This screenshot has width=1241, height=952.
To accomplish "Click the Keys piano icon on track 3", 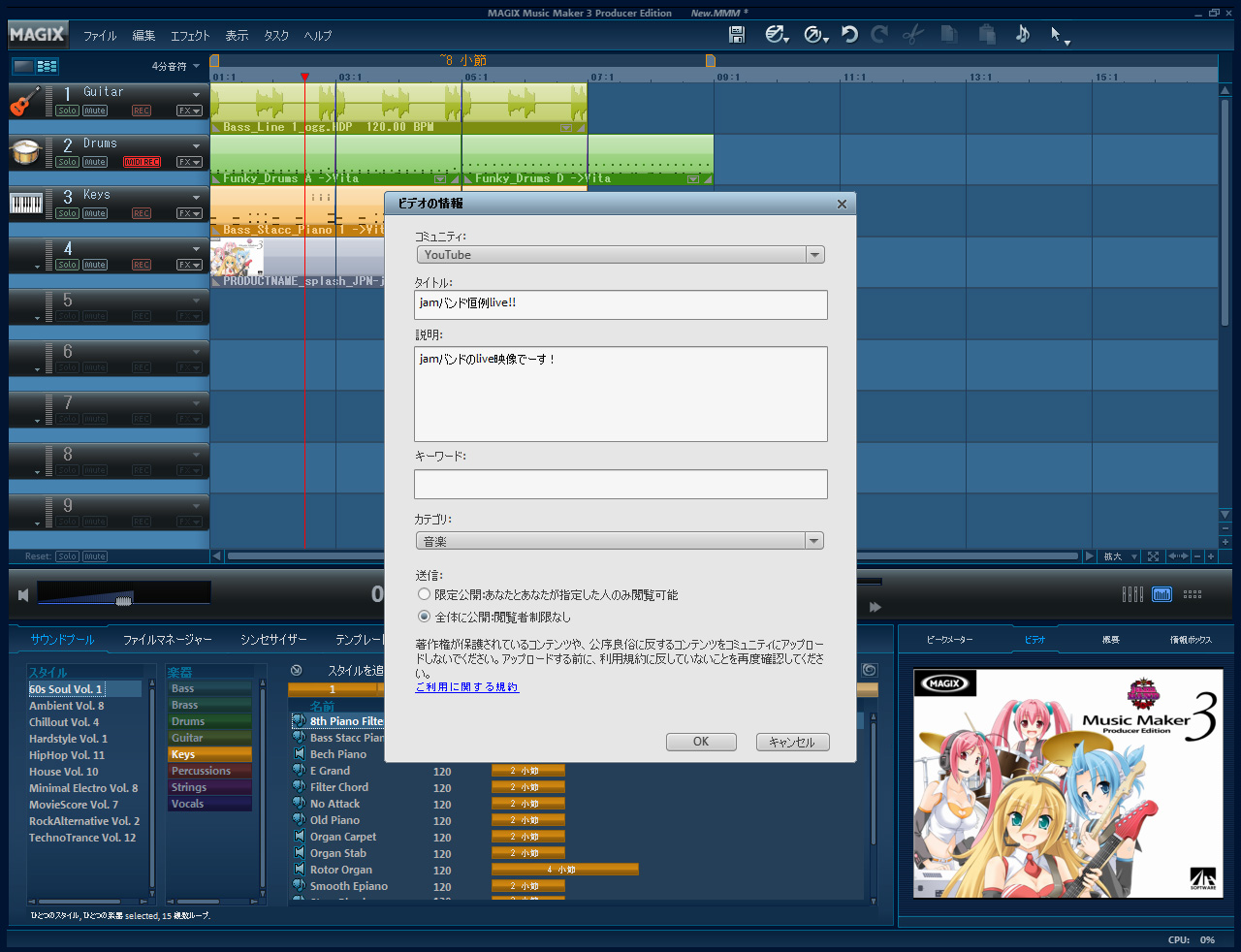I will [26, 204].
